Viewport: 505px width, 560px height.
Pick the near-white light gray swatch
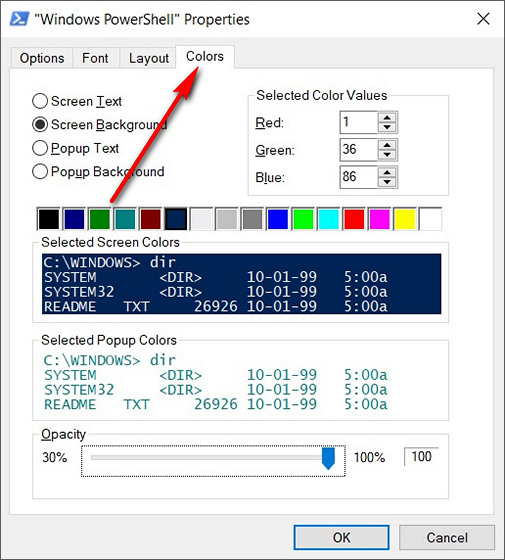tap(201, 219)
